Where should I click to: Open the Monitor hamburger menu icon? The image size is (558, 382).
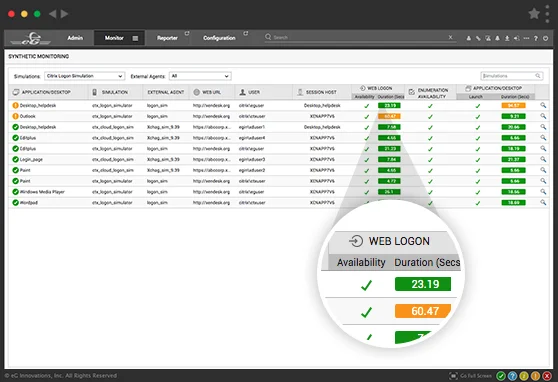click(135, 38)
